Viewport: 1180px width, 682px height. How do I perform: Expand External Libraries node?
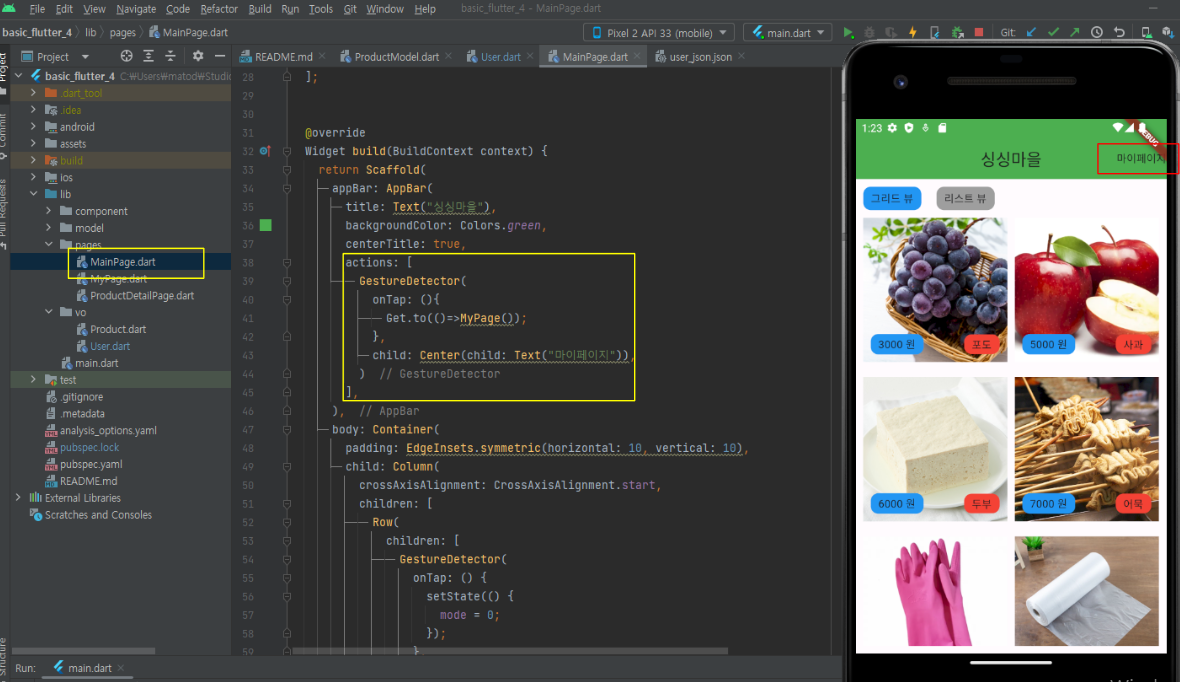click(x=18, y=498)
